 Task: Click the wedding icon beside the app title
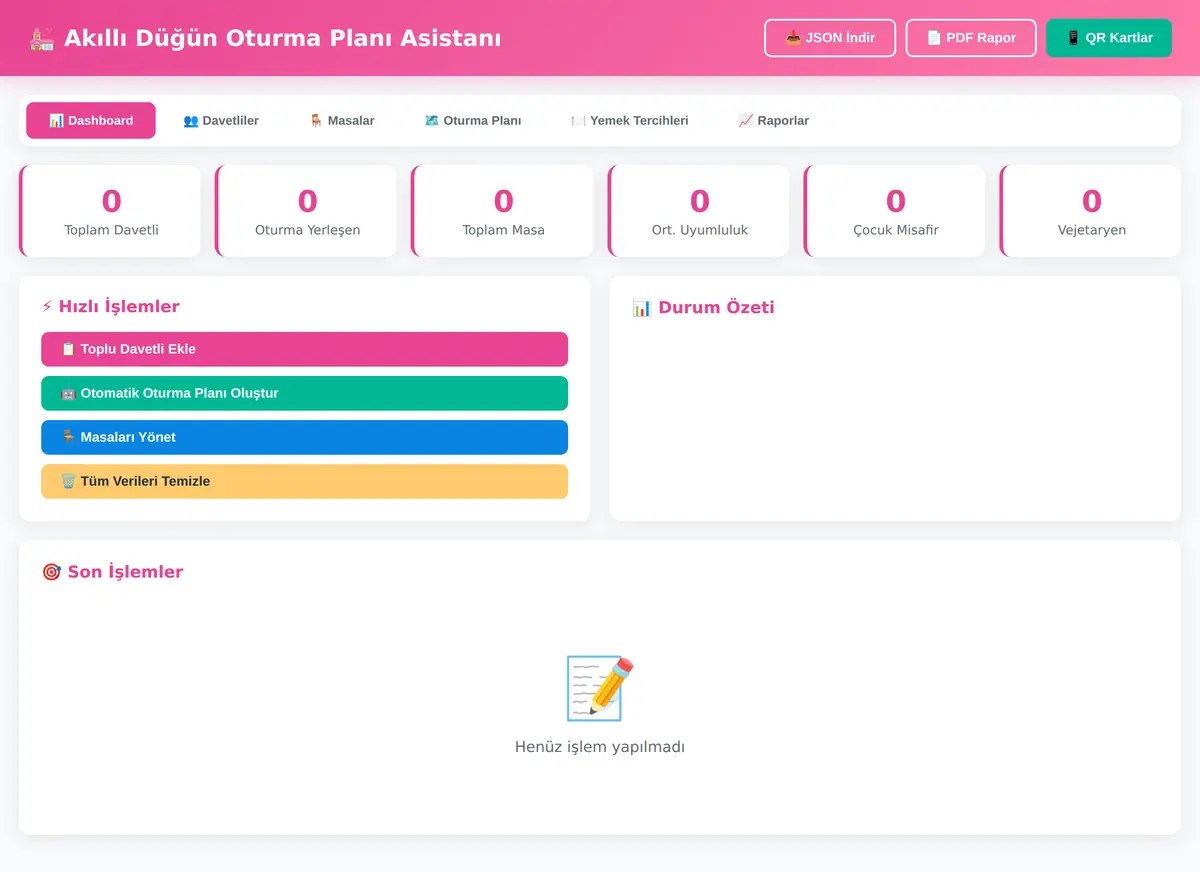42,38
